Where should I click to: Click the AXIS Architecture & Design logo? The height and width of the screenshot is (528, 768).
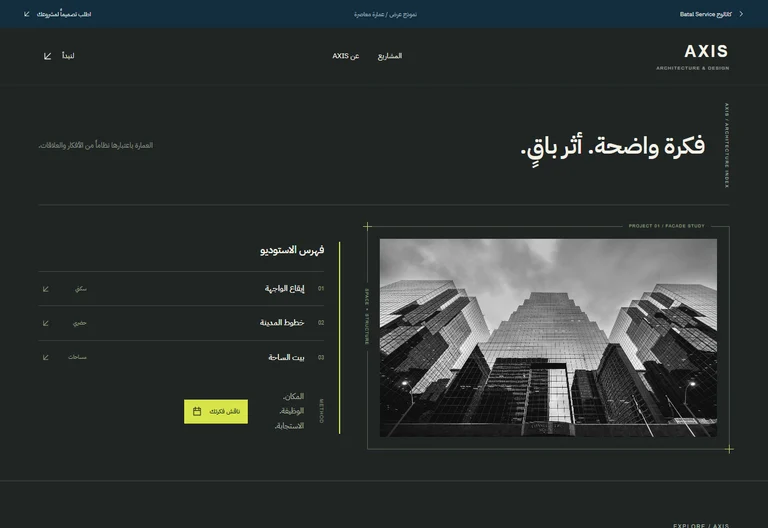click(693, 57)
